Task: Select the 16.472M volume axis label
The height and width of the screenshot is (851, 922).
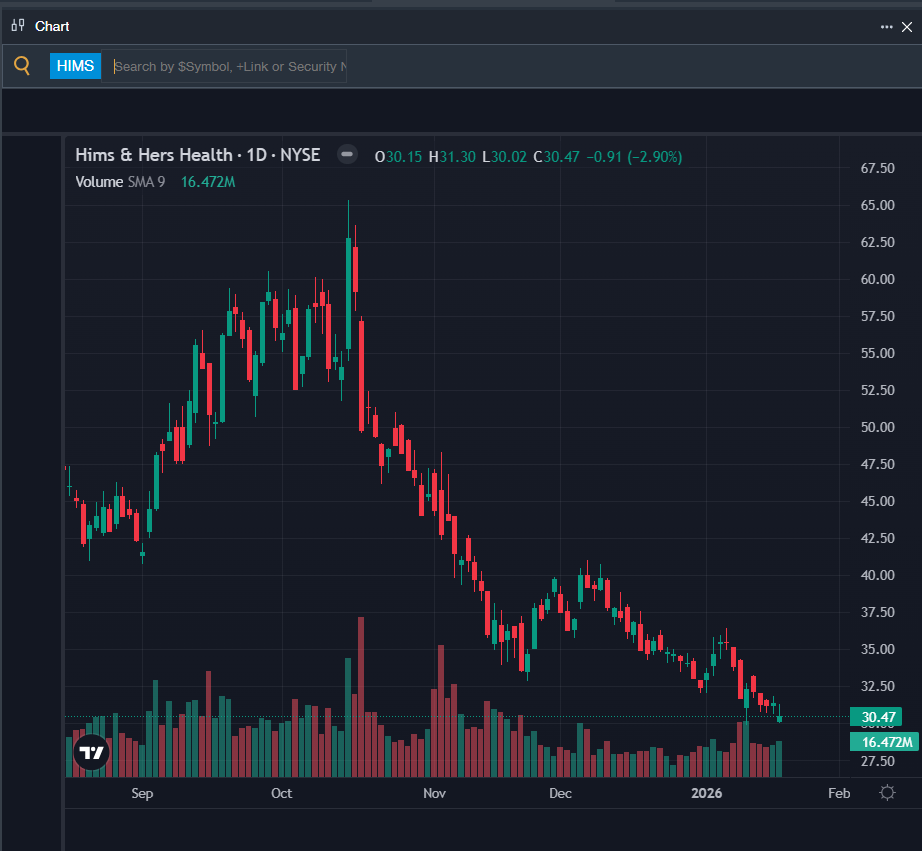Action: (x=883, y=742)
